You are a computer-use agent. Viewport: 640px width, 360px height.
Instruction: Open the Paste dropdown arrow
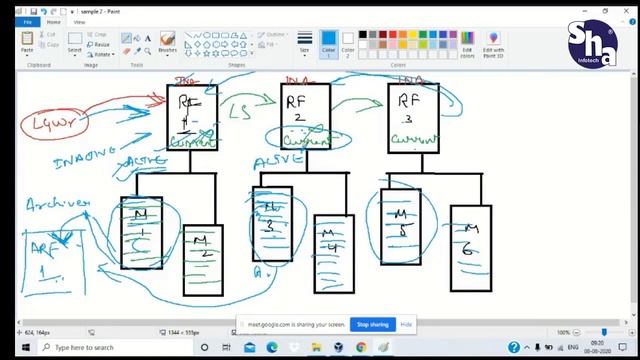(27, 55)
